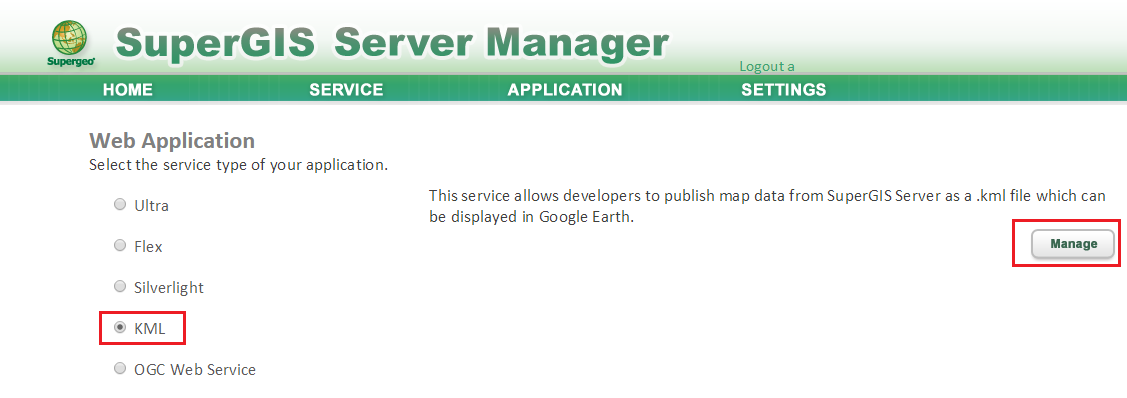Screen dimensions: 1127x398
Task: Click the KML service description text
Action: pyautogui.click(x=767, y=206)
